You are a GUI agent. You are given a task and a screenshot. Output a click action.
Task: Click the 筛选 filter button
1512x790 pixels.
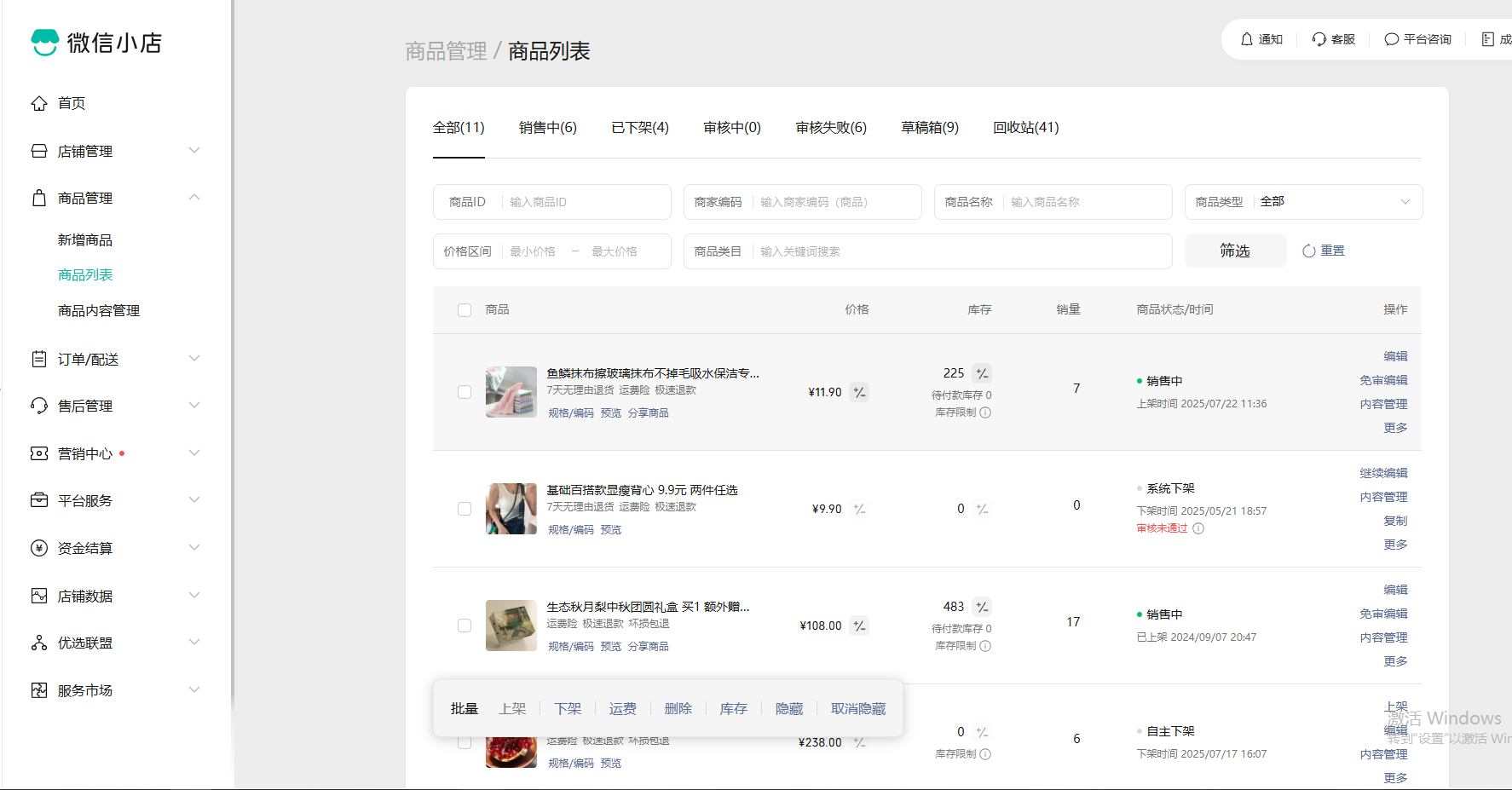click(x=1235, y=251)
